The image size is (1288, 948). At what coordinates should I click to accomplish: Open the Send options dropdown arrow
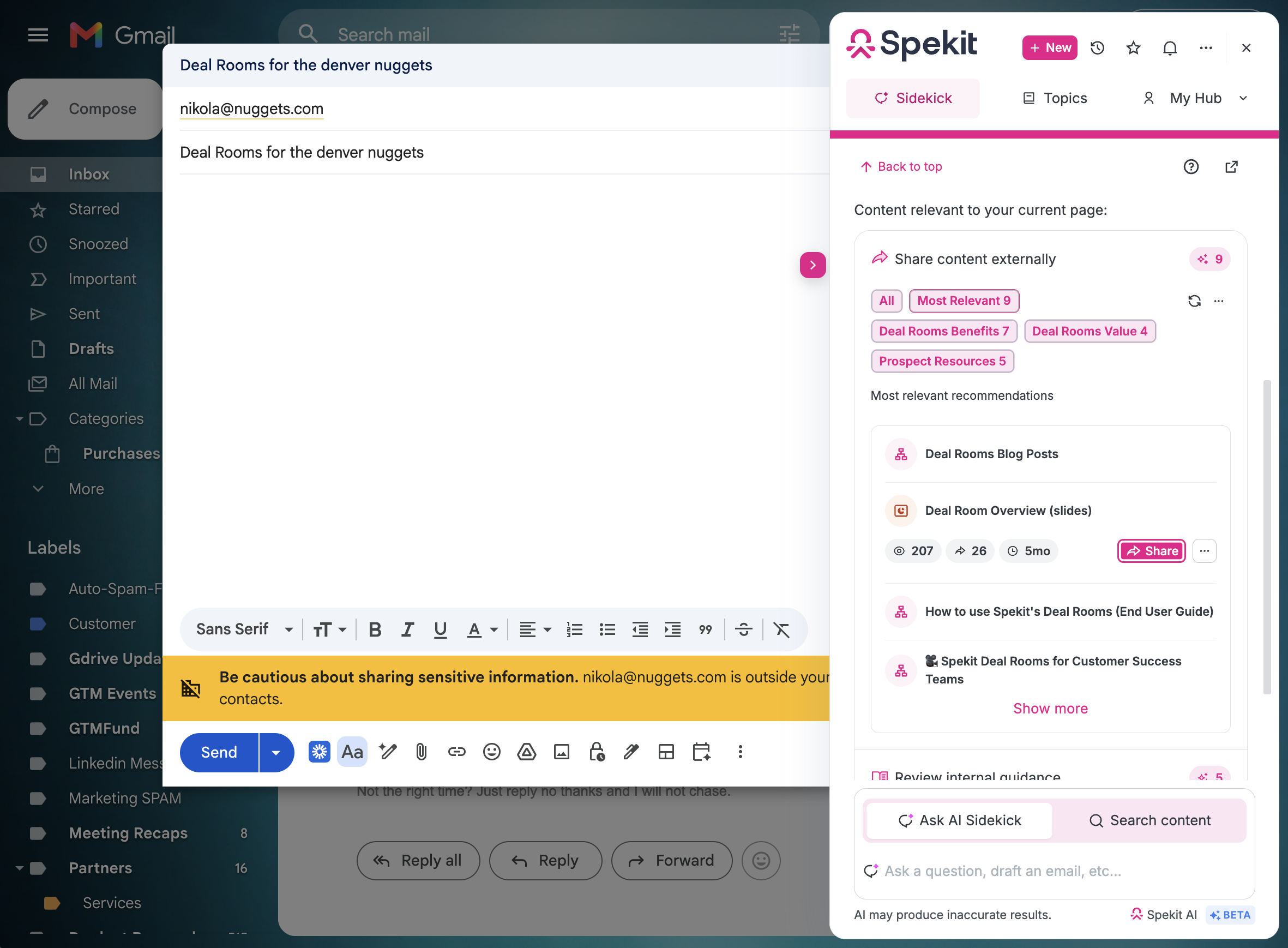coord(276,752)
